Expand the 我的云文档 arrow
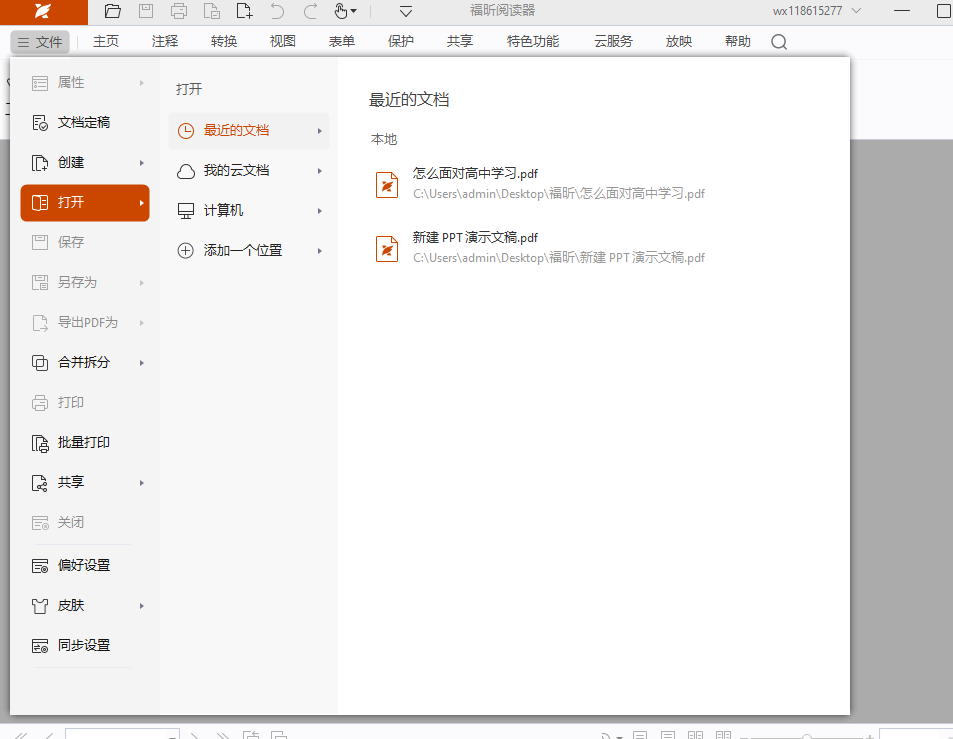The image size is (953, 739). point(320,171)
